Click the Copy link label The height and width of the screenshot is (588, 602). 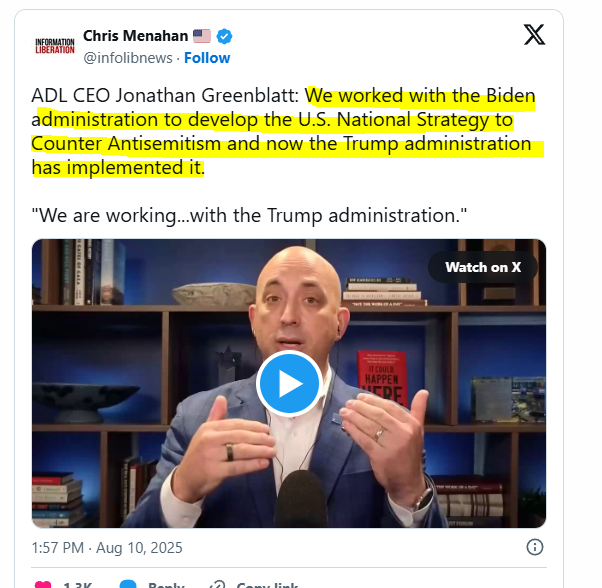click(x=267, y=585)
